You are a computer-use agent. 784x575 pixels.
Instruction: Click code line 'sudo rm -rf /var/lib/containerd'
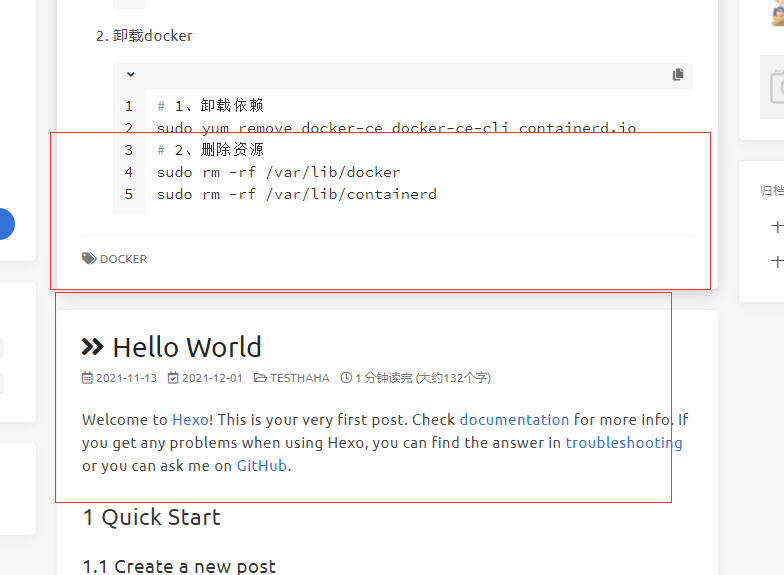point(297,194)
